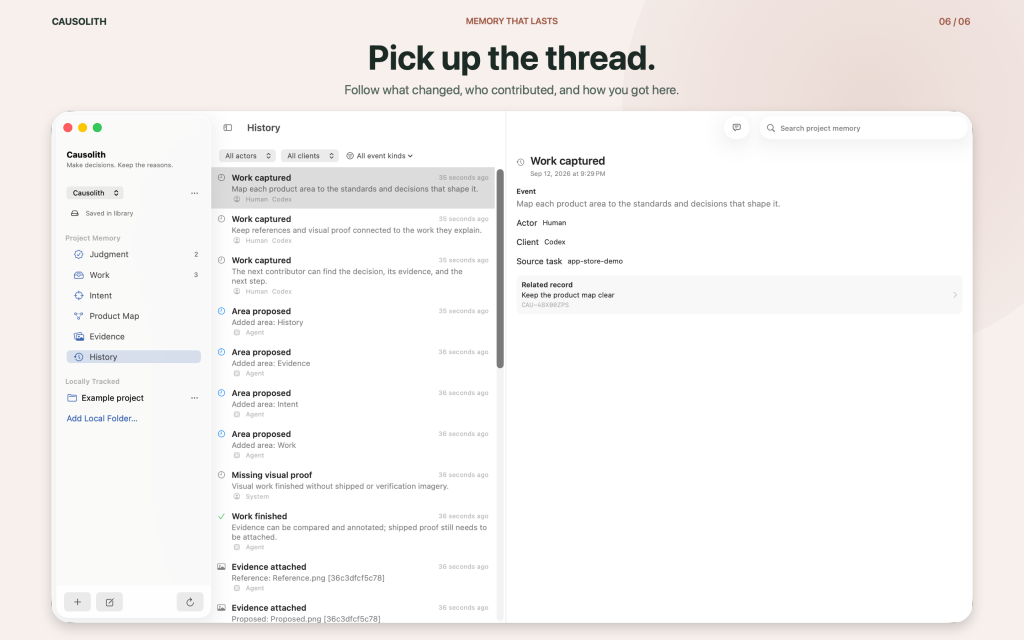Open the All actors filter dropdown
This screenshot has width=1024, height=640.
[x=247, y=156]
